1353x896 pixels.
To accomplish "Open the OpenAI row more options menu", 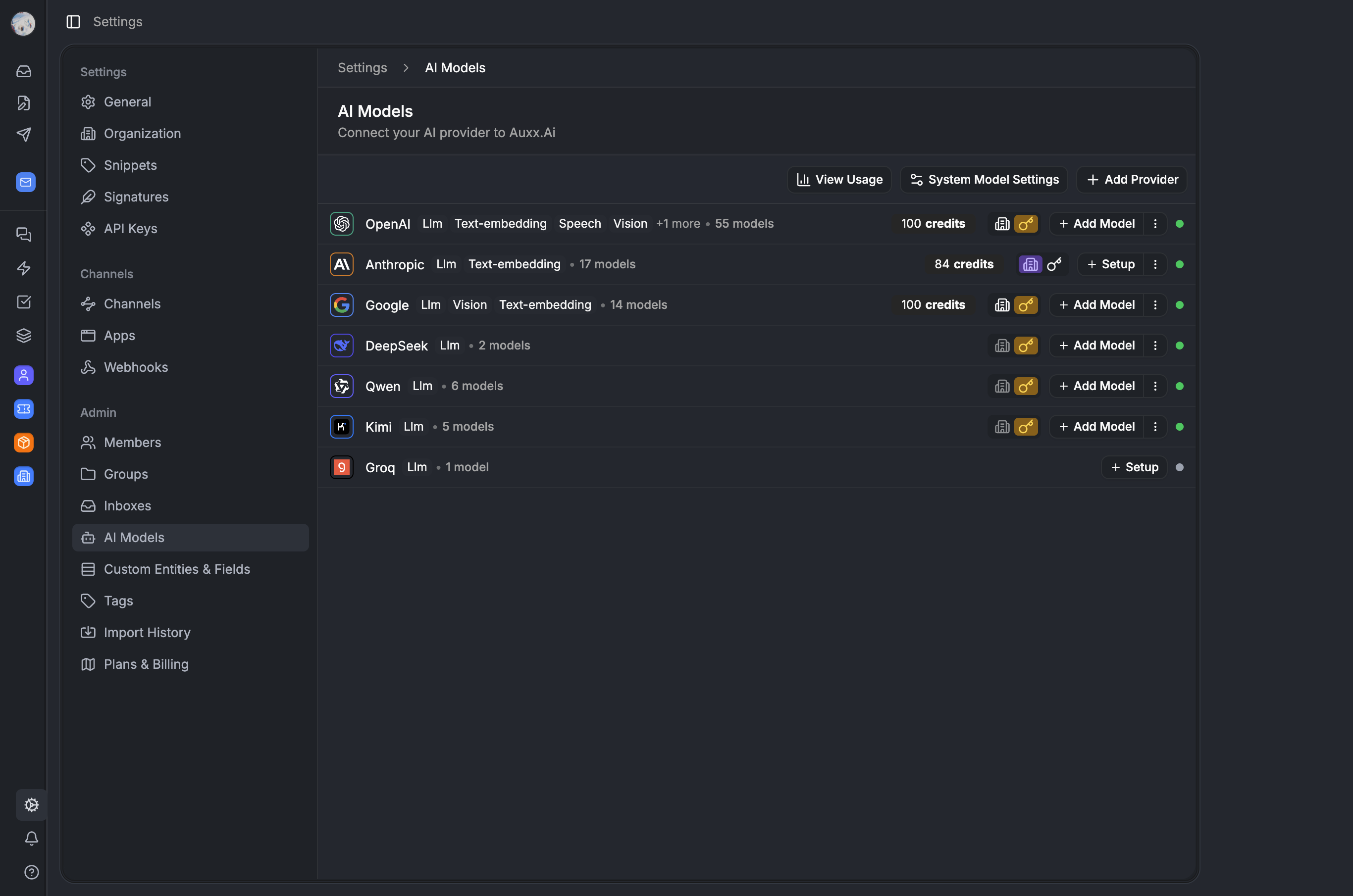I will (x=1155, y=223).
